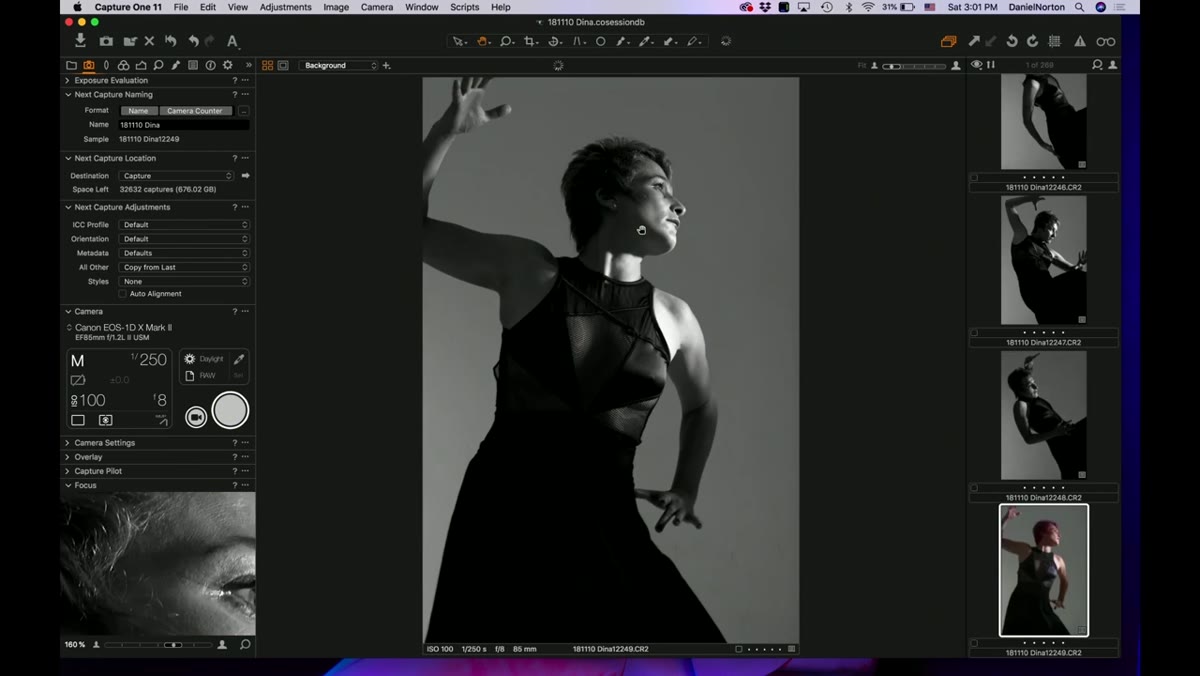Open the Color tool tab
The image size is (1200, 676).
click(x=123, y=65)
